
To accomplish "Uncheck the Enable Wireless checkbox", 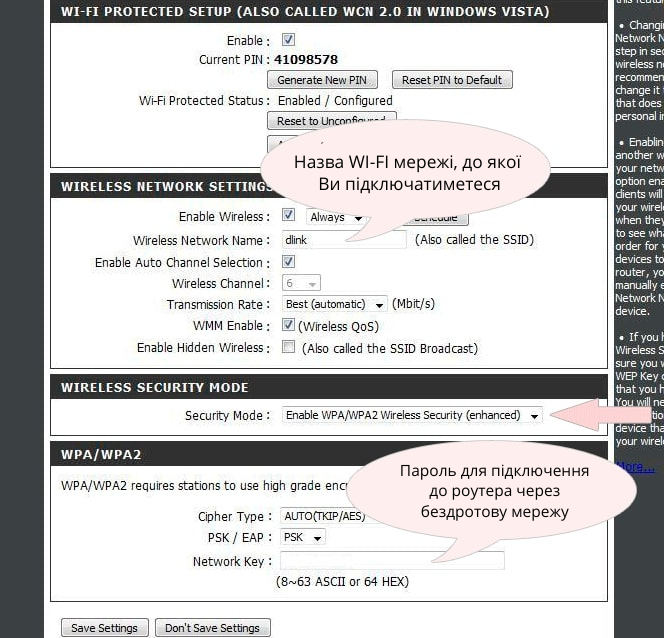I will tap(289, 216).
